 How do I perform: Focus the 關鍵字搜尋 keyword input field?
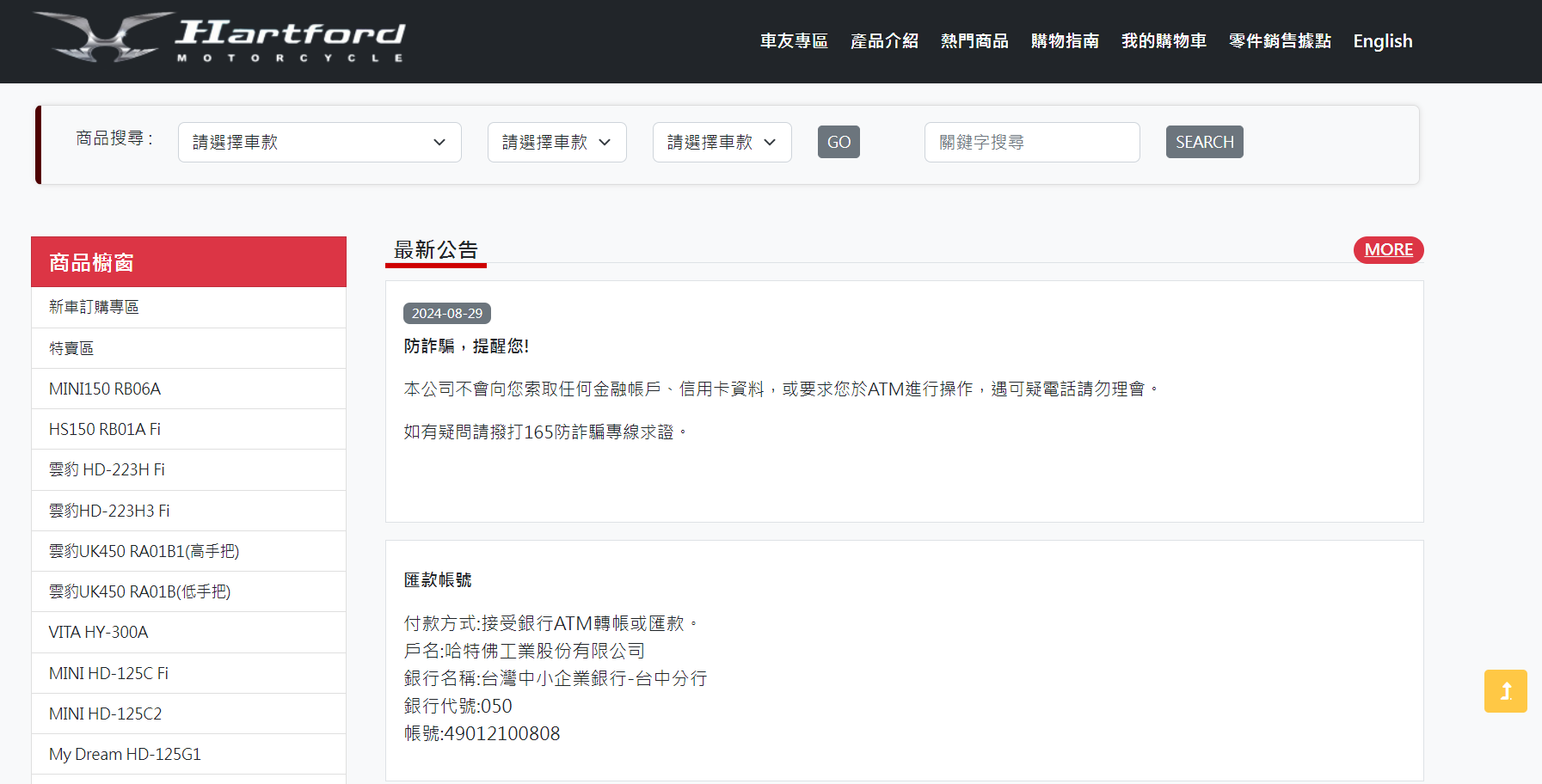pos(1032,142)
